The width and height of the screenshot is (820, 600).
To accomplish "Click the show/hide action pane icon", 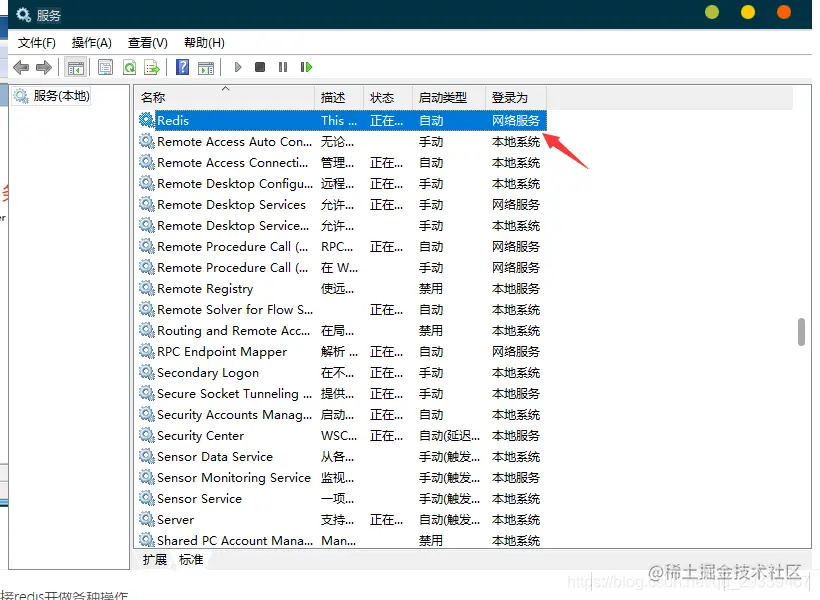I will tap(206, 67).
